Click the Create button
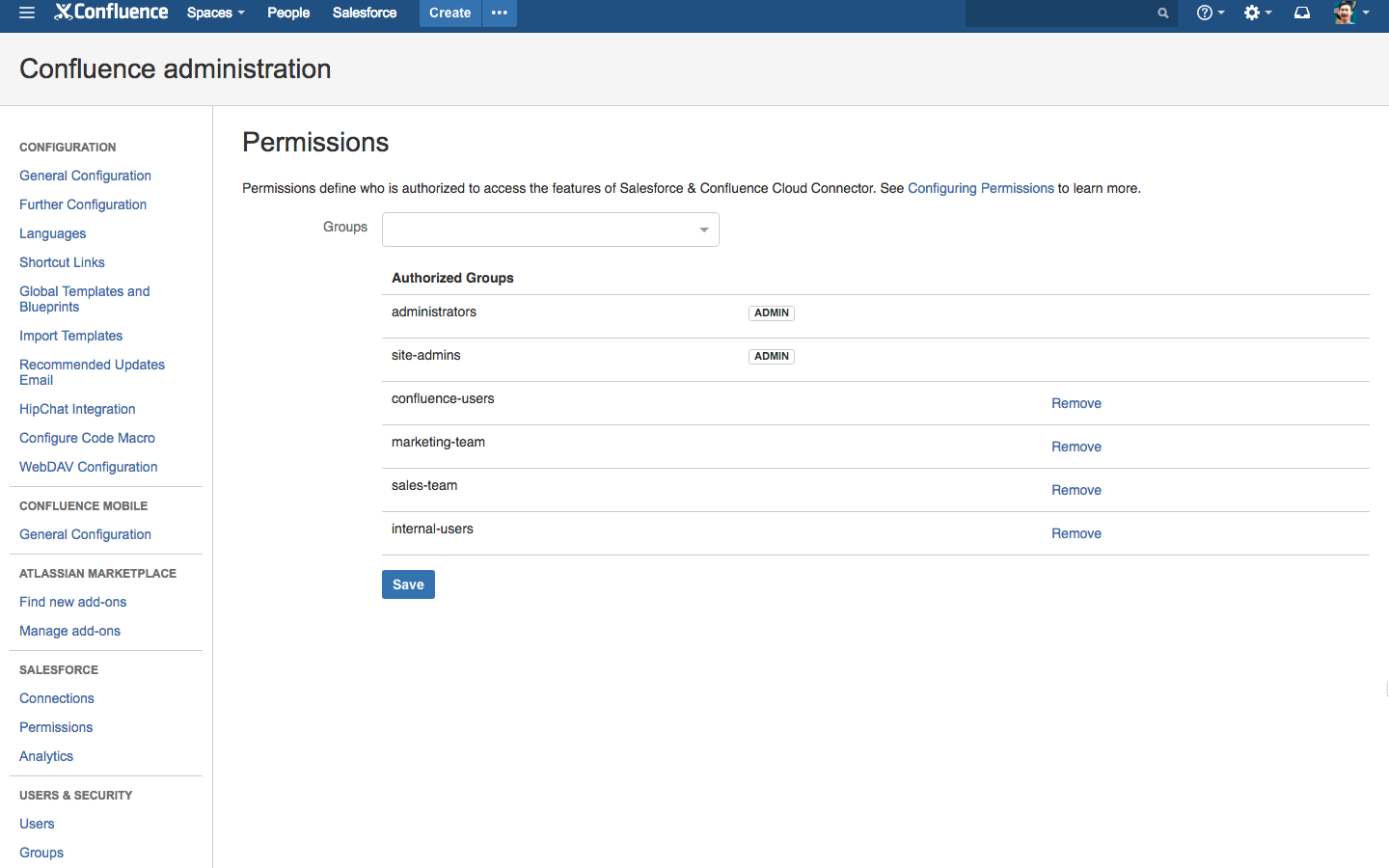The height and width of the screenshot is (868, 1389). click(x=449, y=13)
